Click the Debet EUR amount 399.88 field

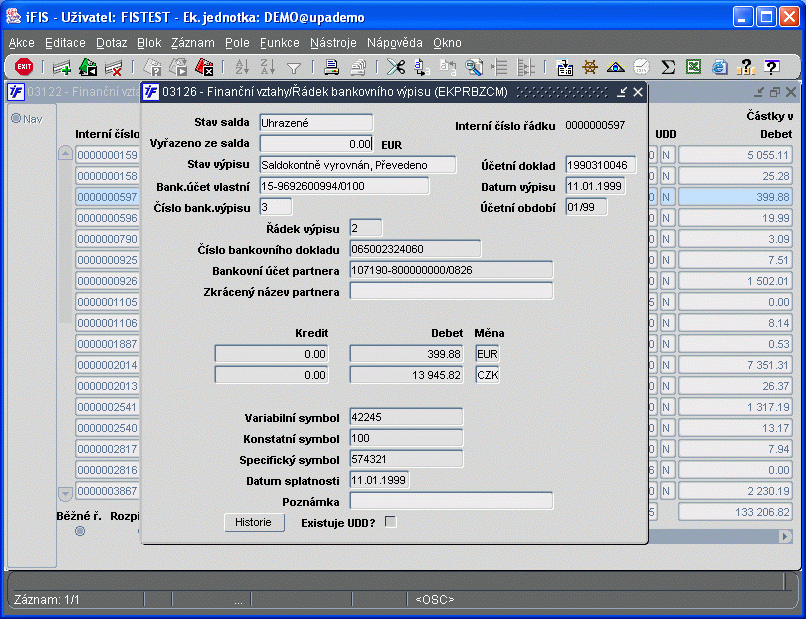coord(407,354)
